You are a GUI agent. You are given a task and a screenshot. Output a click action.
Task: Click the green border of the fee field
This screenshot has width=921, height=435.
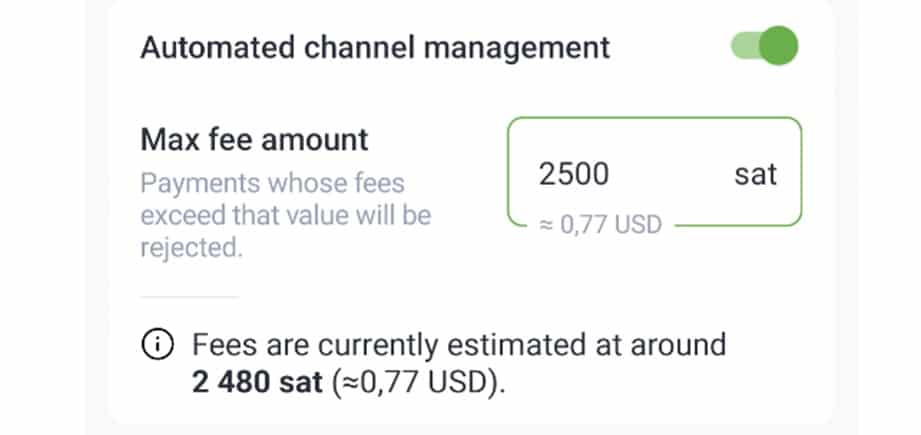coord(654,119)
